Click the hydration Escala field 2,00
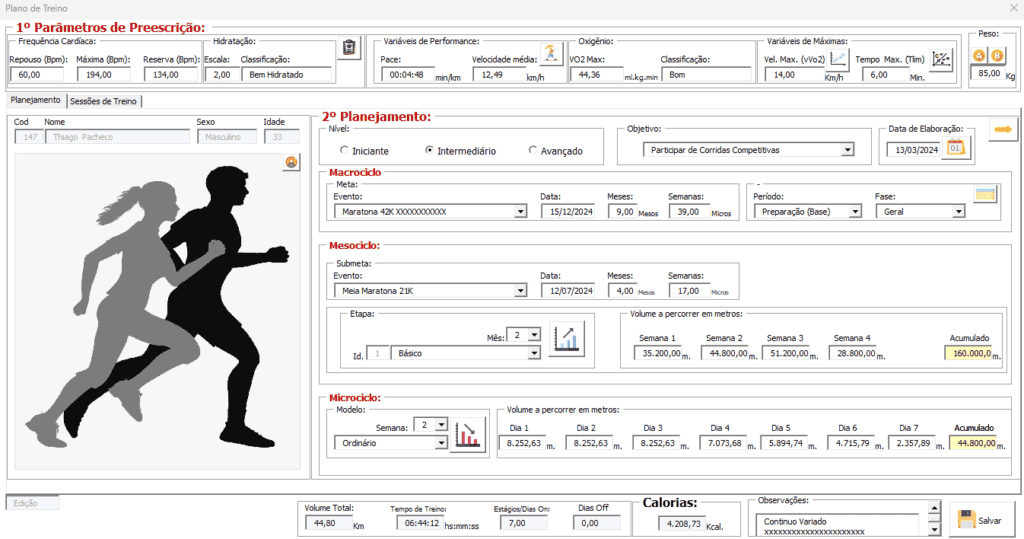The width and height of the screenshot is (1024, 539). (221, 74)
